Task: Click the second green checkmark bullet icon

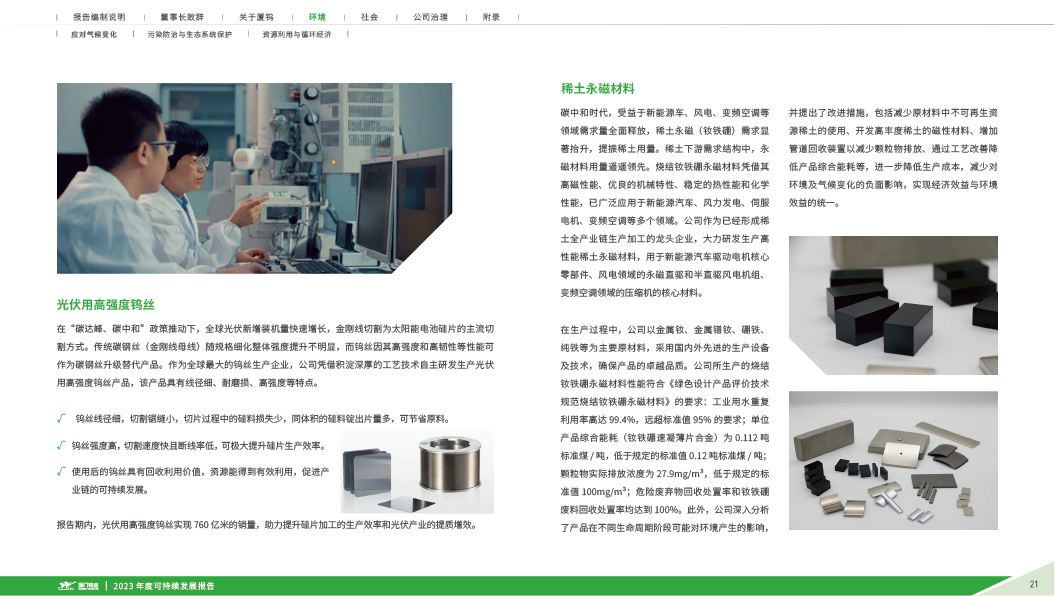Action: pos(62,444)
